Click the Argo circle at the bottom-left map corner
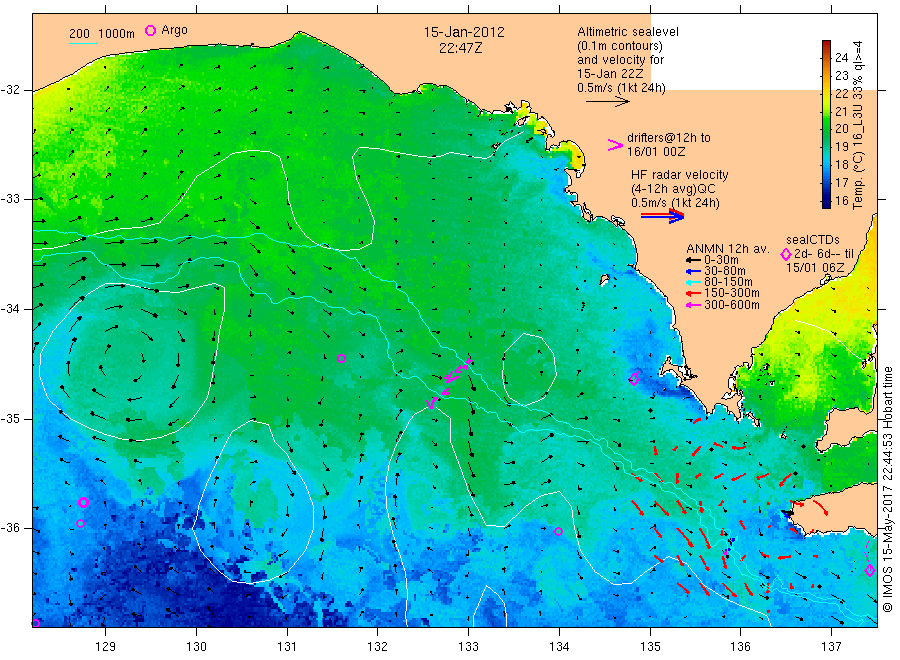This screenshot has width=900, height=660. (x=35, y=623)
